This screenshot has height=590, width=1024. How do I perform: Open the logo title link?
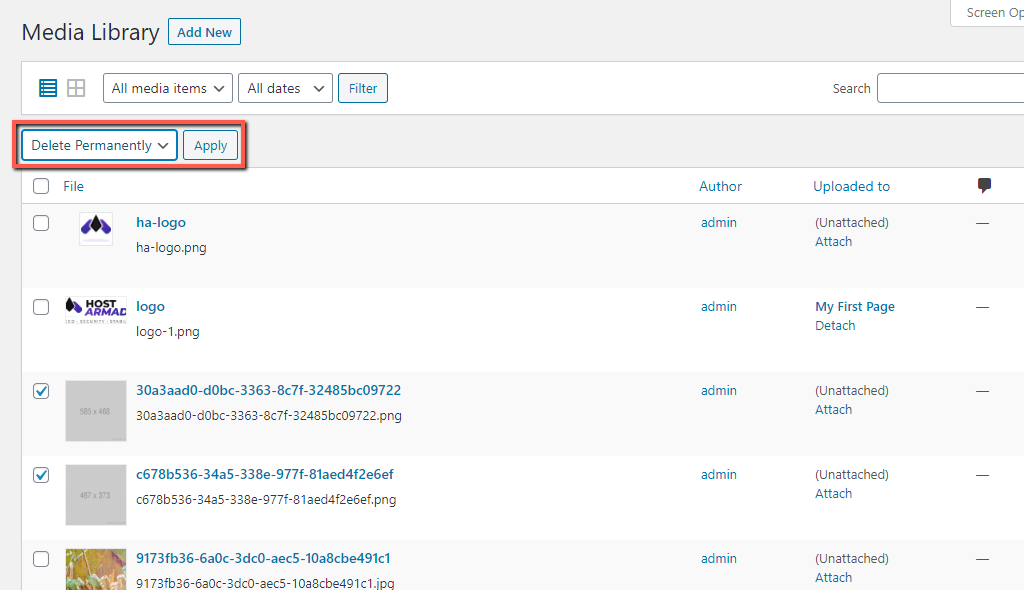click(150, 307)
